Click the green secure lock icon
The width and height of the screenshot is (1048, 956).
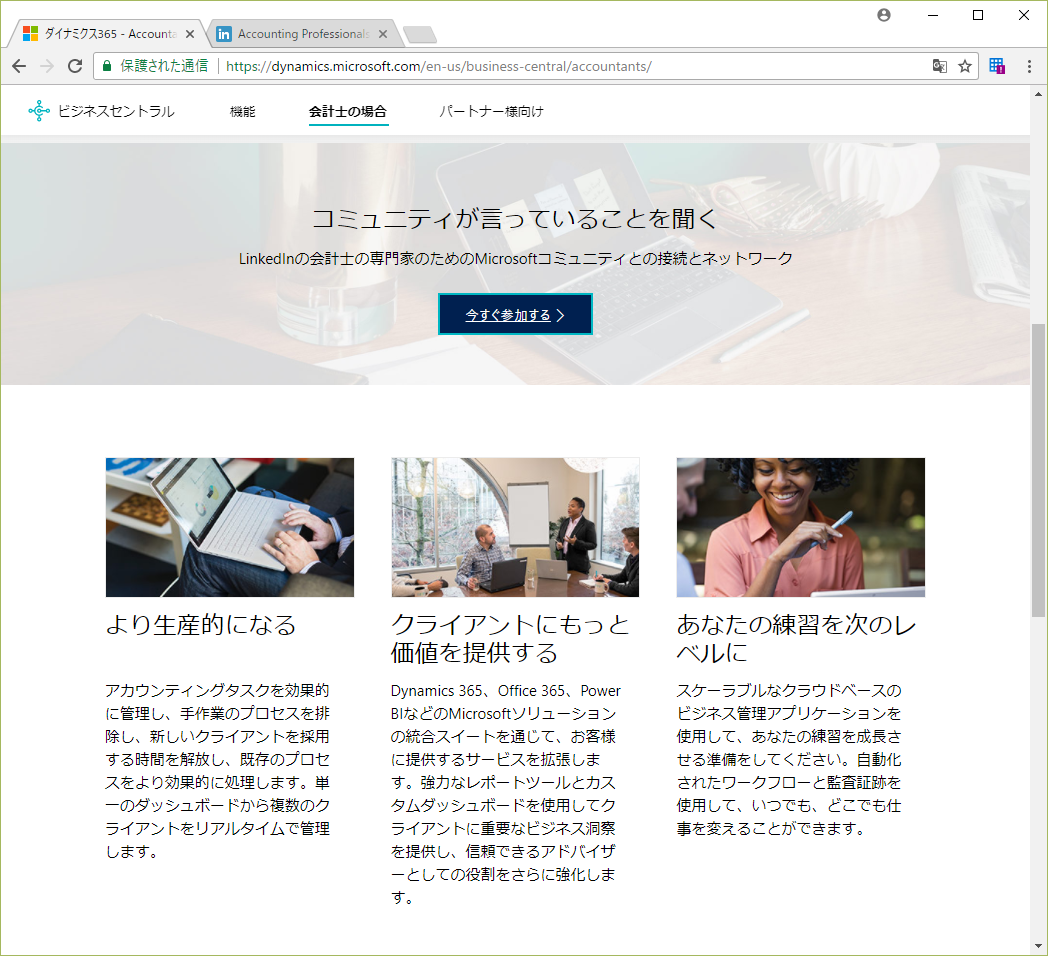107,66
